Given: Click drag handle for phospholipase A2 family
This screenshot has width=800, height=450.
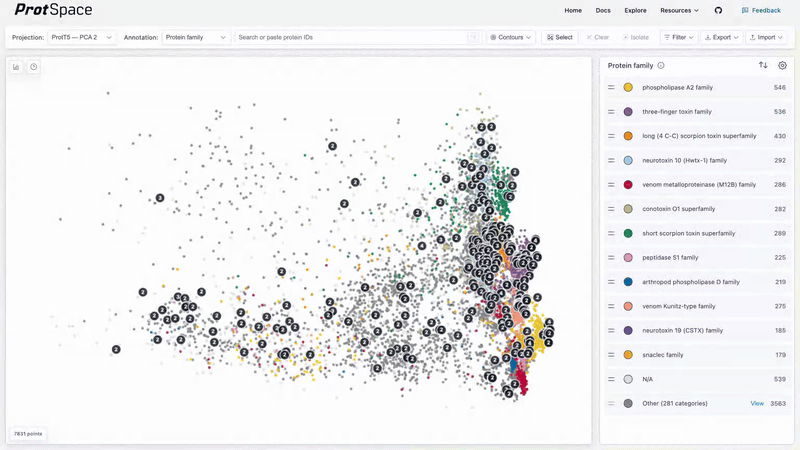Looking at the screenshot, I should (x=611, y=87).
